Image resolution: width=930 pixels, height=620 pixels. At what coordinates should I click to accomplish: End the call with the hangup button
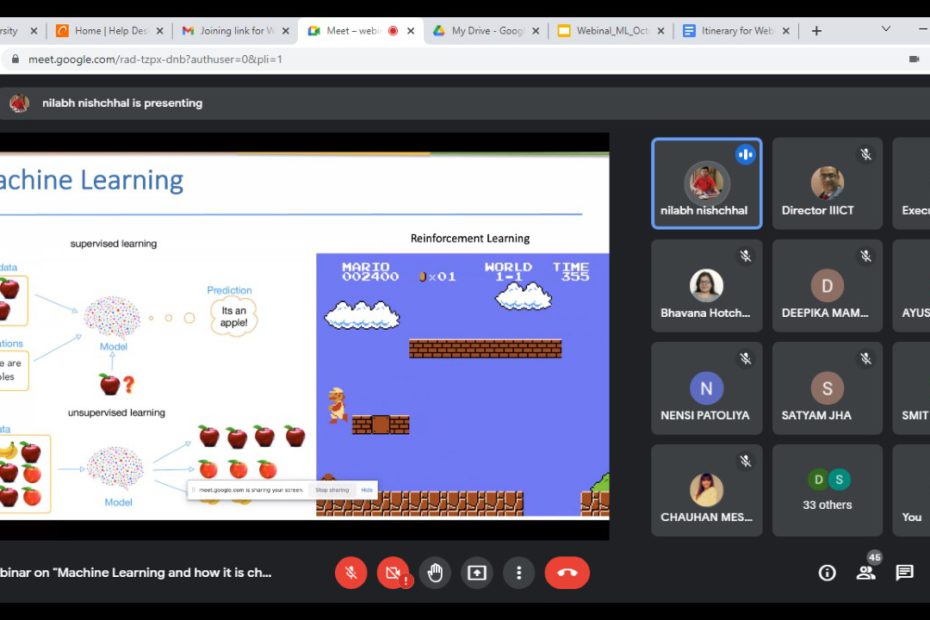tap(567, 573)
